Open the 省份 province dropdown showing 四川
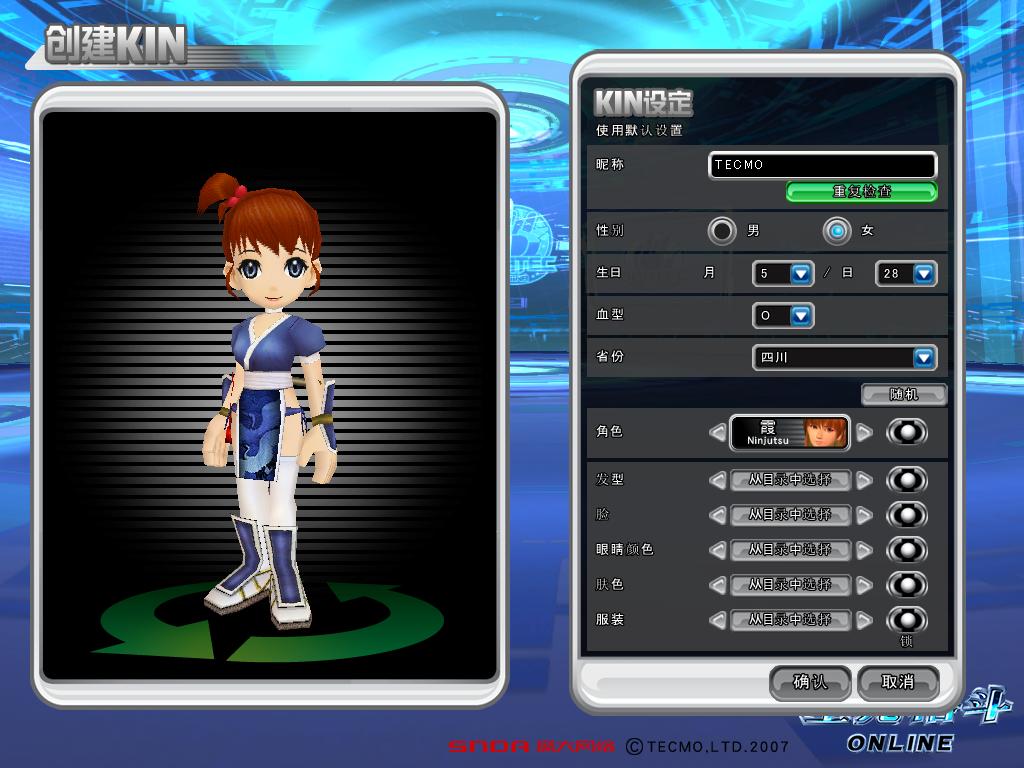This screenshot has width=1024, height=768. pyautogui.click(x=844, y=357)
